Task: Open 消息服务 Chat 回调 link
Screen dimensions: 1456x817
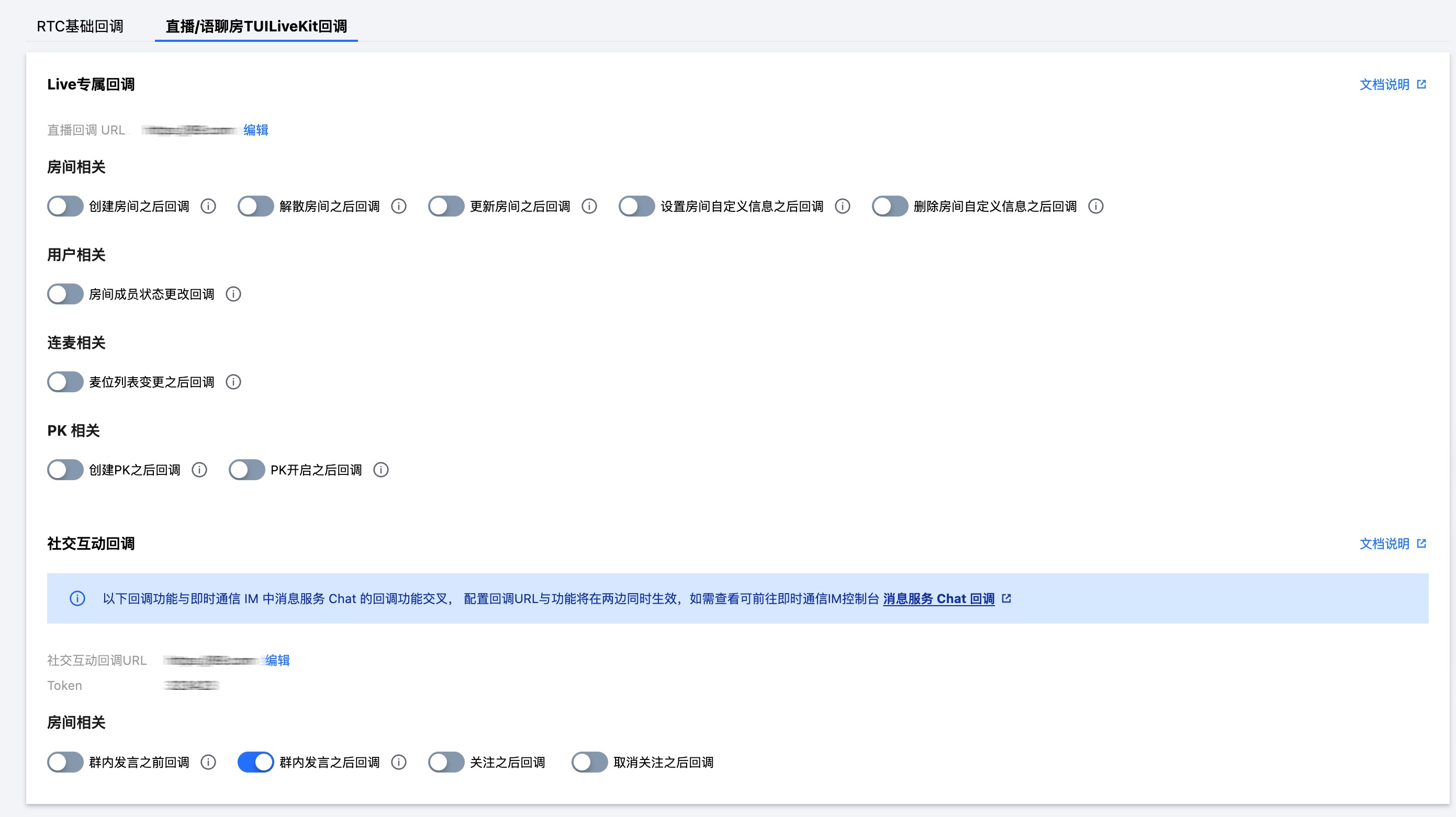Action: 938,599
